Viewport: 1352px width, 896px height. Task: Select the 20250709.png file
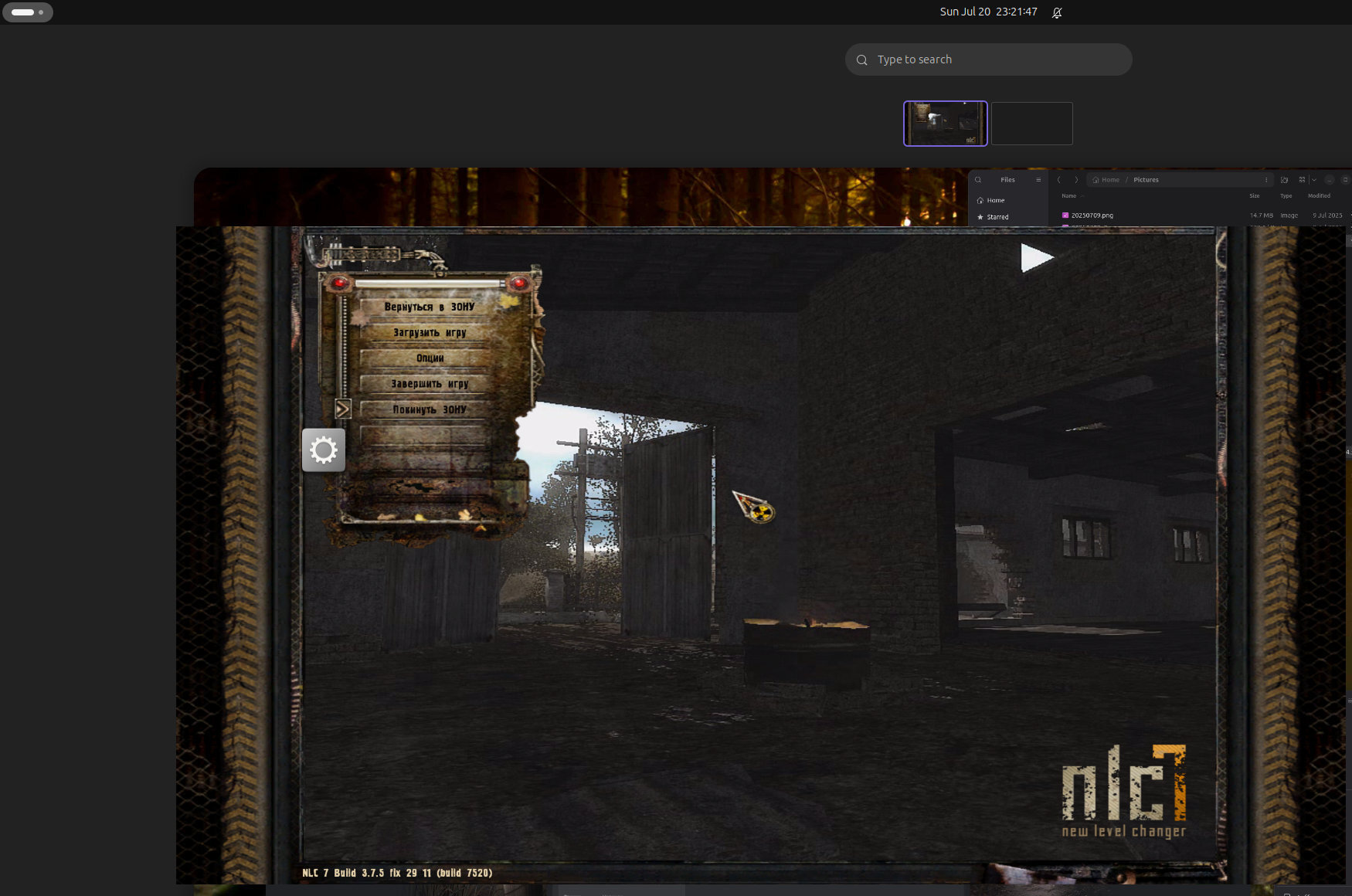[x=1092, y=216]
